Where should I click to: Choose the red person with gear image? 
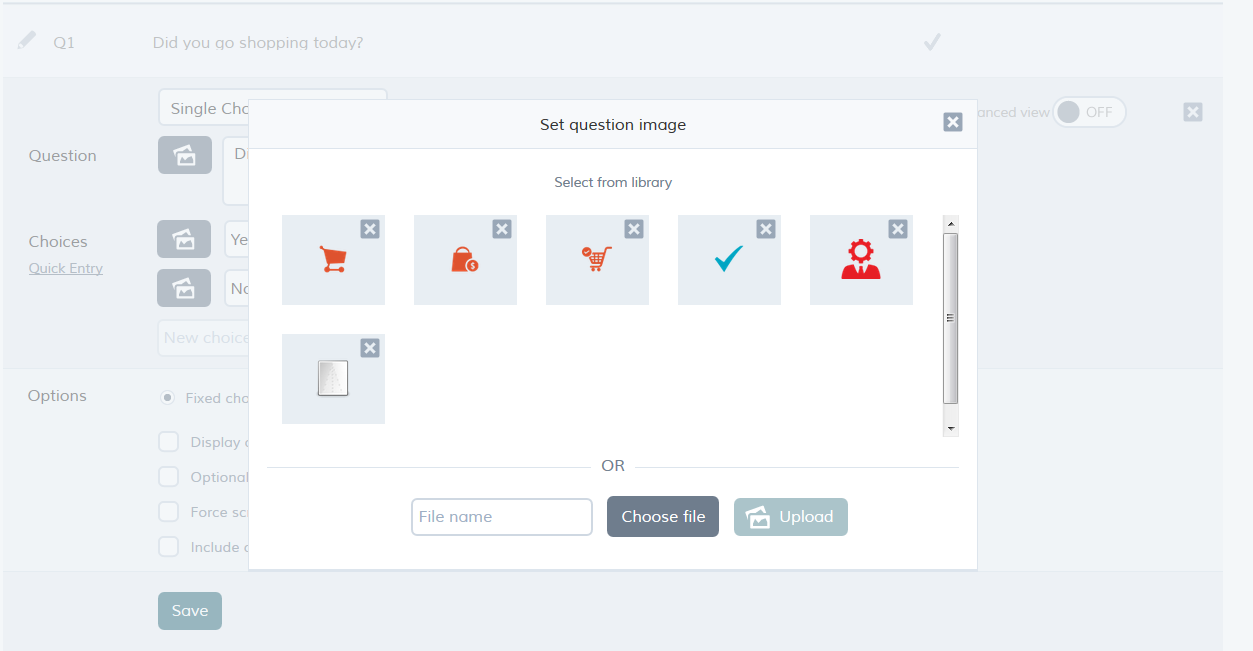pos(861,260)
